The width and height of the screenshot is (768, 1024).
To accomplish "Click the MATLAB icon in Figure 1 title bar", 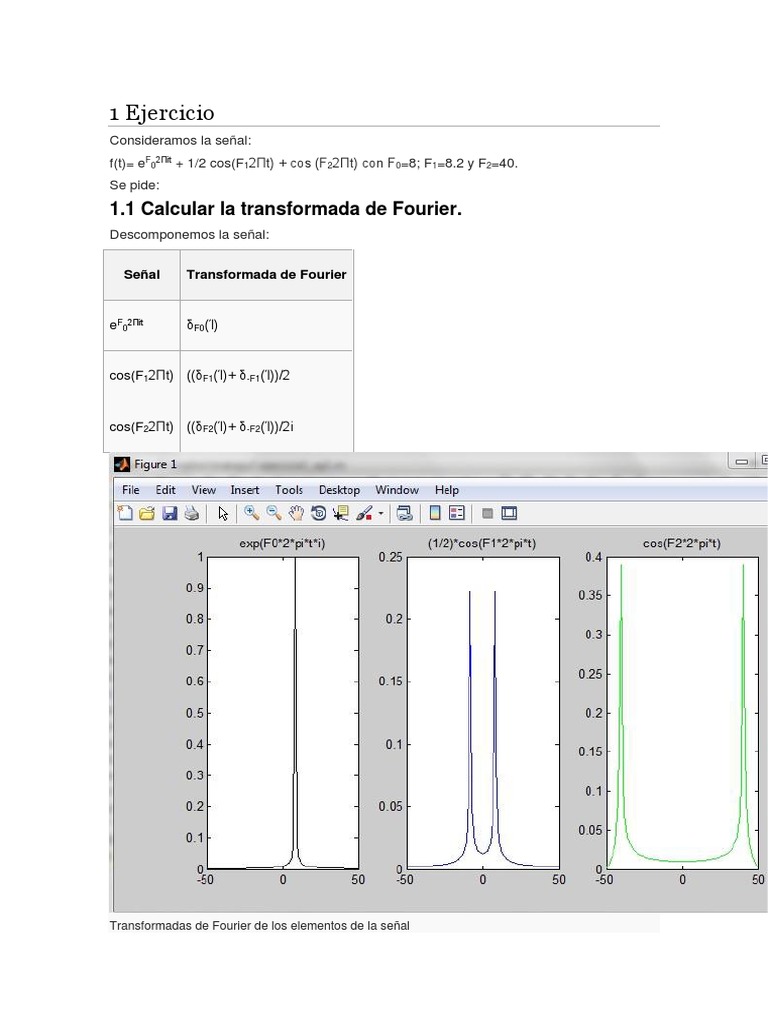I will click(x=121, y=464).
